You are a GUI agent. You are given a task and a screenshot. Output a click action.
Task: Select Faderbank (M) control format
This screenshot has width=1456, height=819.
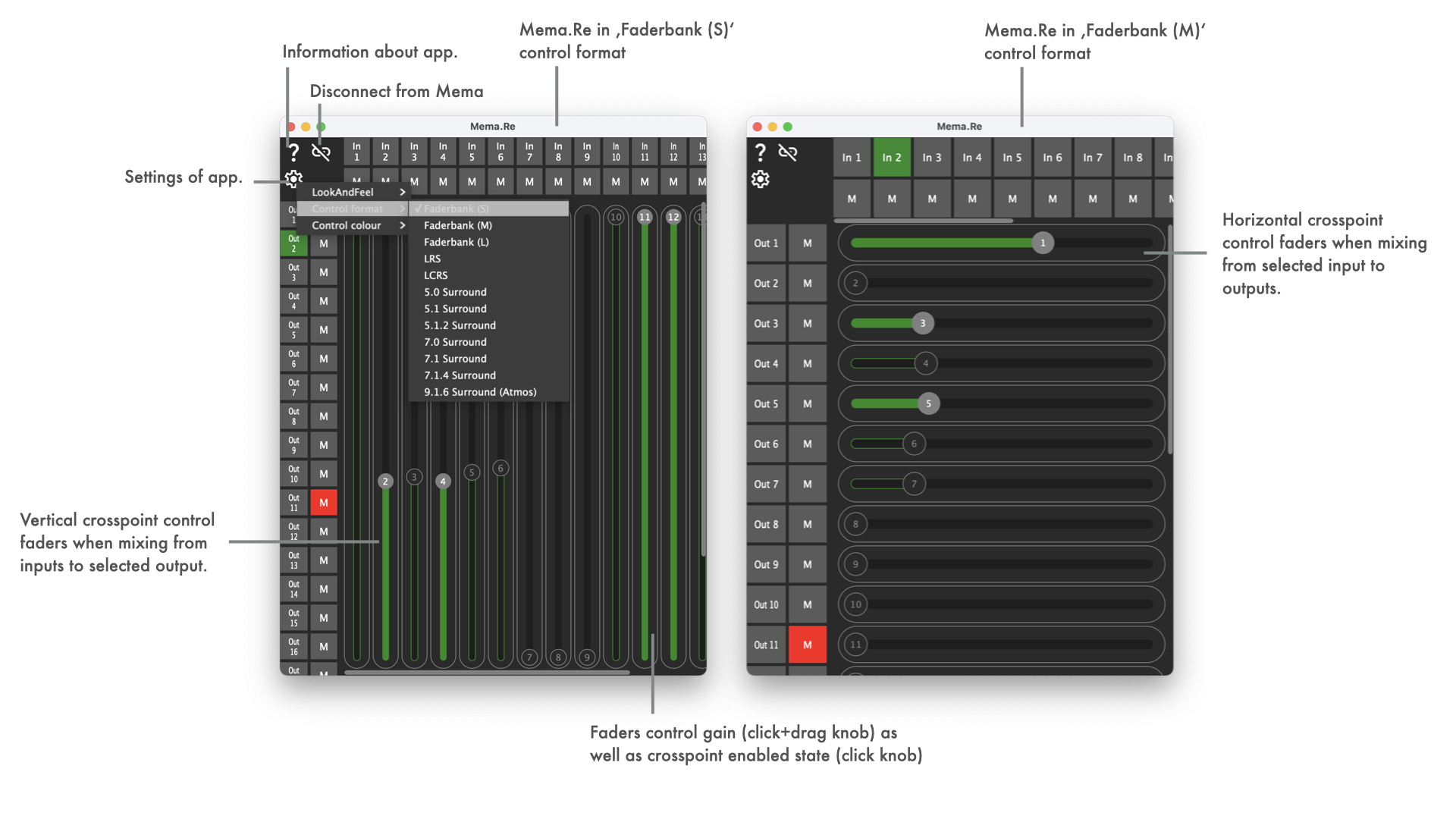pos(458,225)
